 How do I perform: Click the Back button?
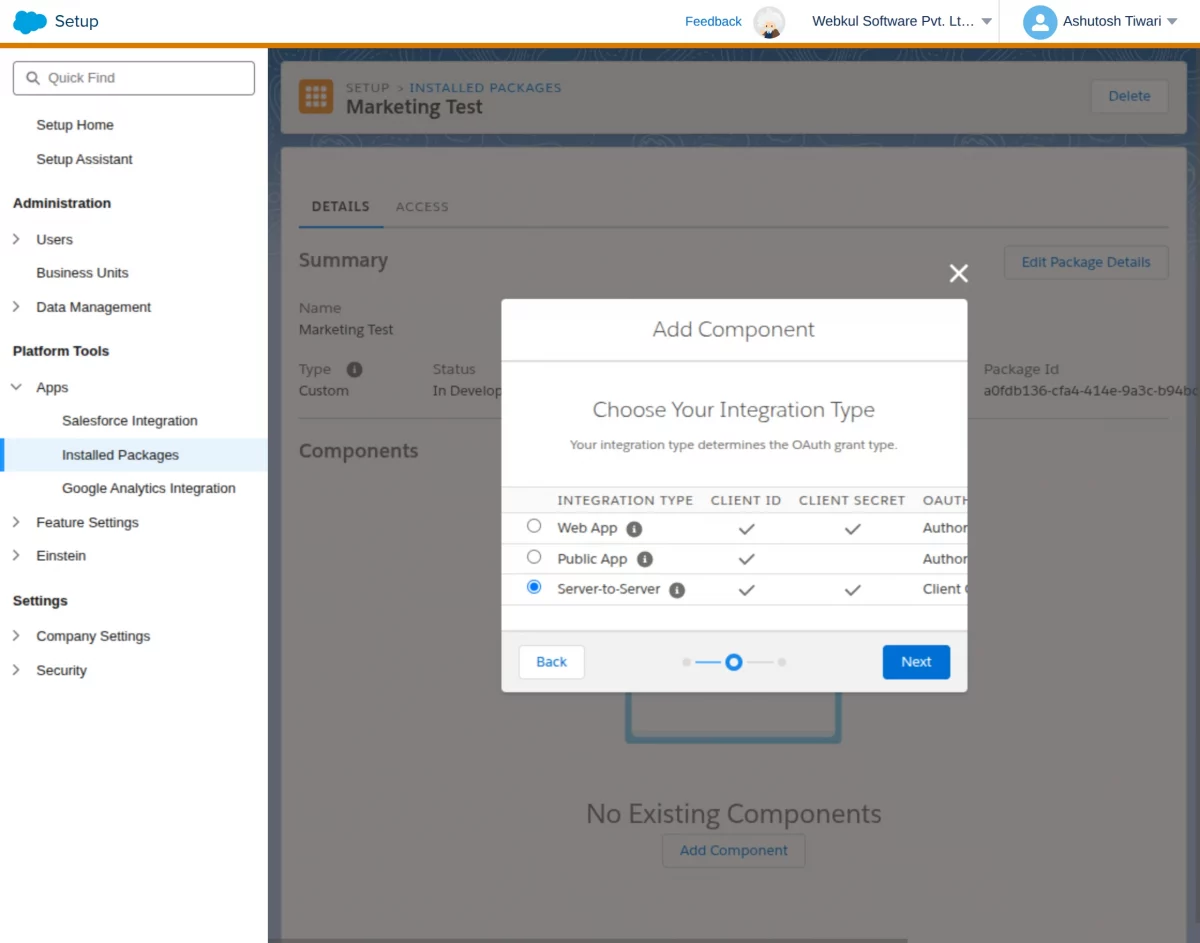click(551, 662)
